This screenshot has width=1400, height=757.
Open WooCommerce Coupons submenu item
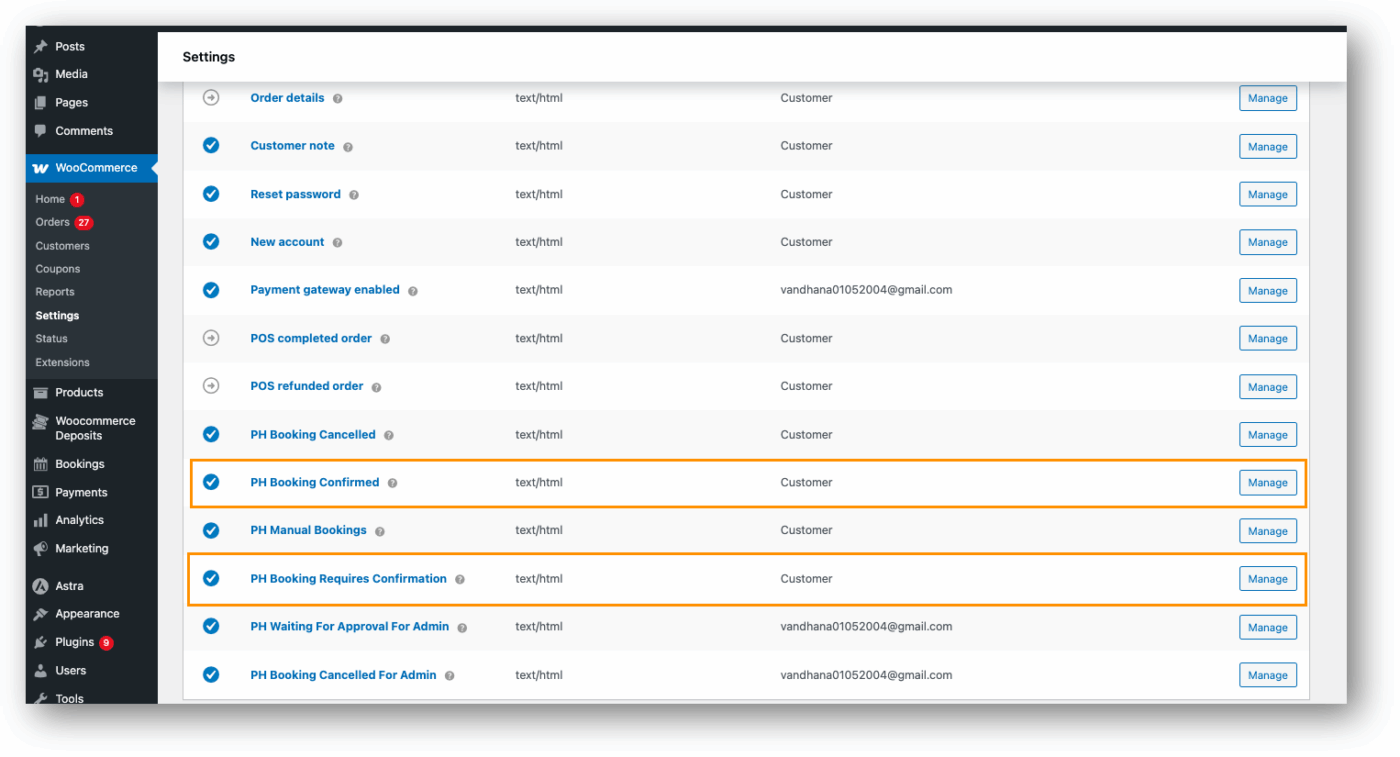click(x=57, y=269)
